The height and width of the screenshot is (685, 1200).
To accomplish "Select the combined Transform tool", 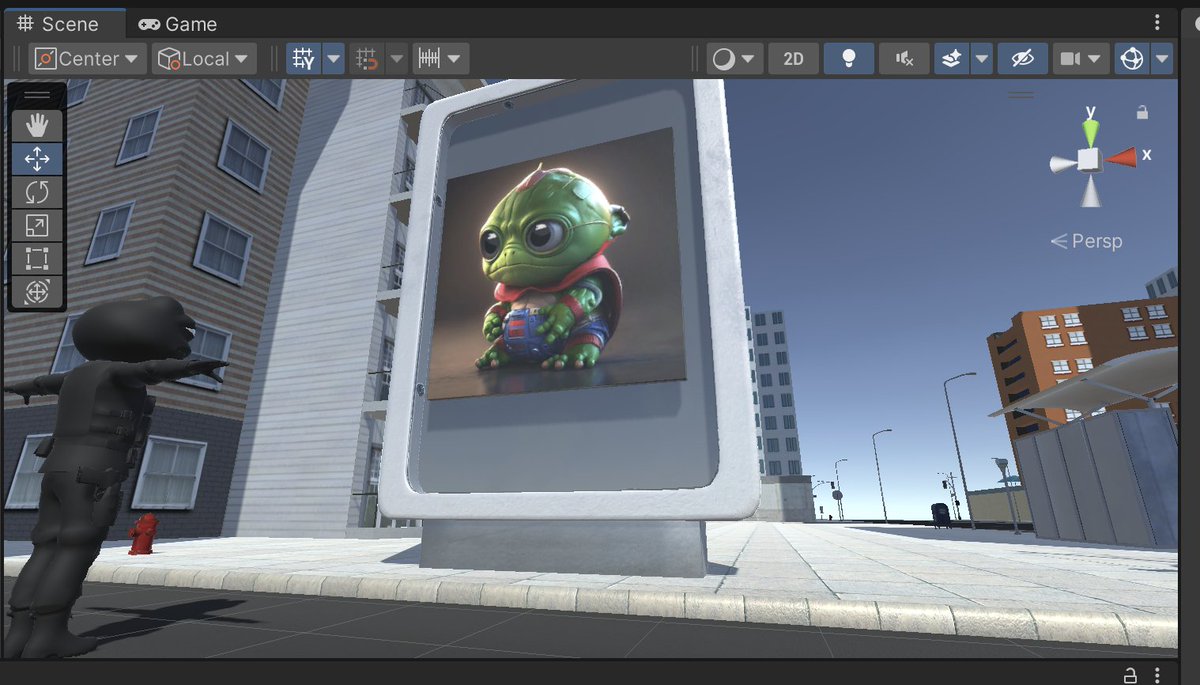I will 37,292.
